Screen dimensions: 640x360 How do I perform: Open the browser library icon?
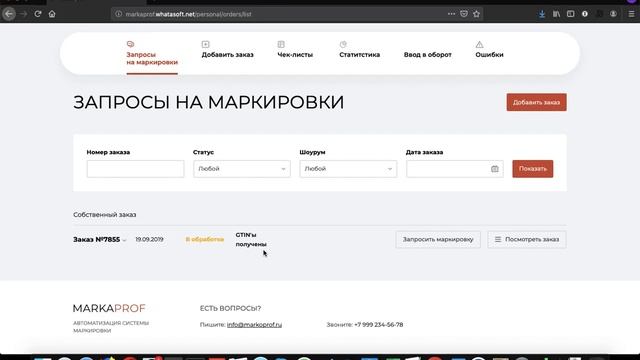coord(556,14)
